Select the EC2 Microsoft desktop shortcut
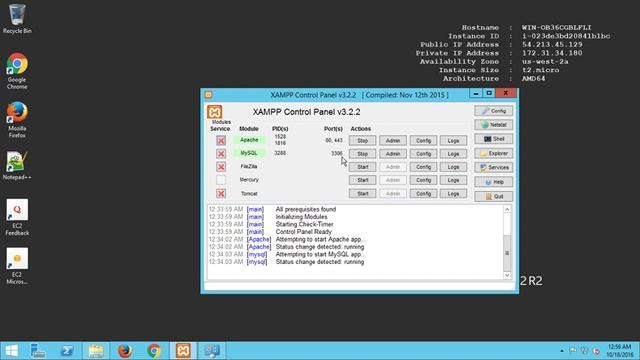Image resolution: width=640 pixels, height=360 pixels. (17, 266)
